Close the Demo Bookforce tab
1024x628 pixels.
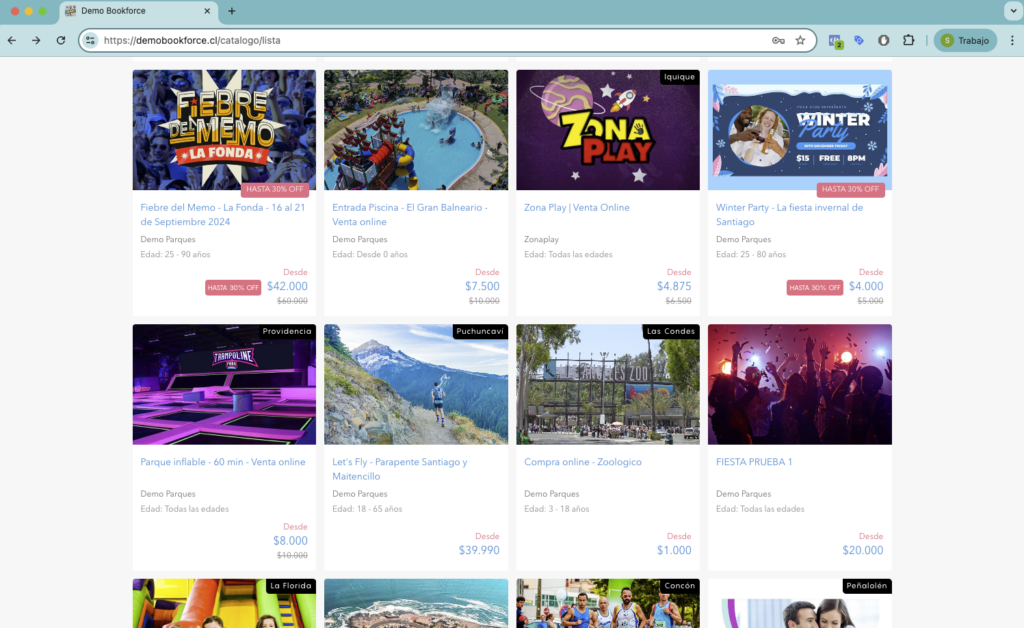pyautogui.click(x=207, y=11)
